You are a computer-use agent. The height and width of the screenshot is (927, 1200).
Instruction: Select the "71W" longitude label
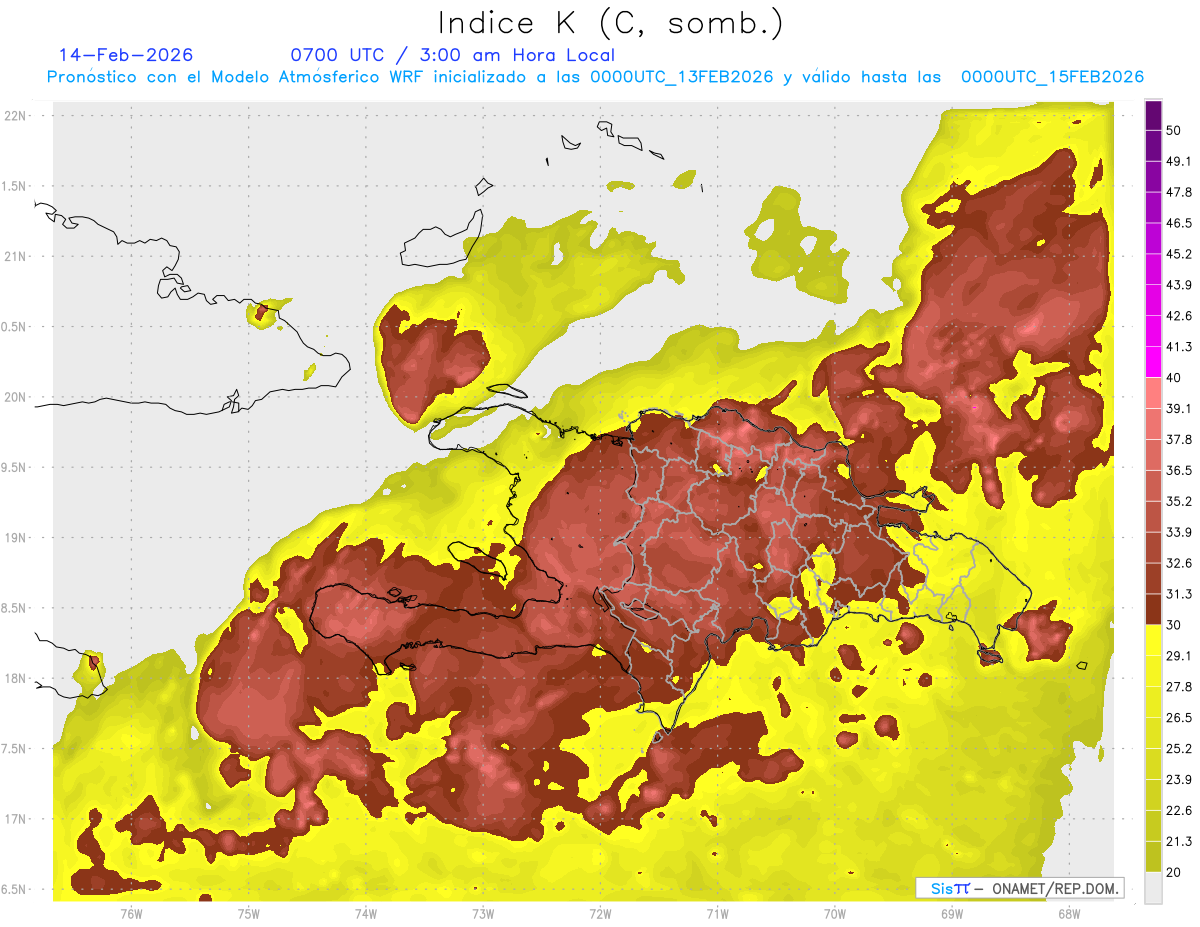717,913
